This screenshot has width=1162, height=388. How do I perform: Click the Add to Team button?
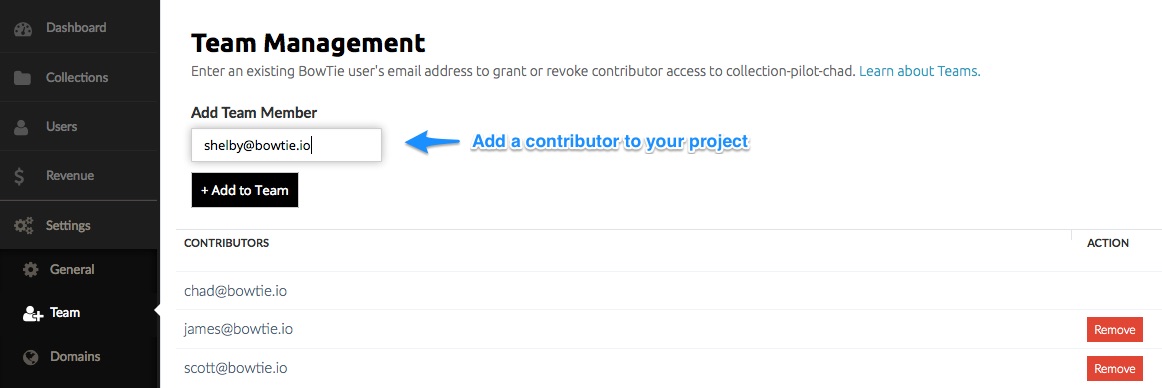click(x=245, y=190)
